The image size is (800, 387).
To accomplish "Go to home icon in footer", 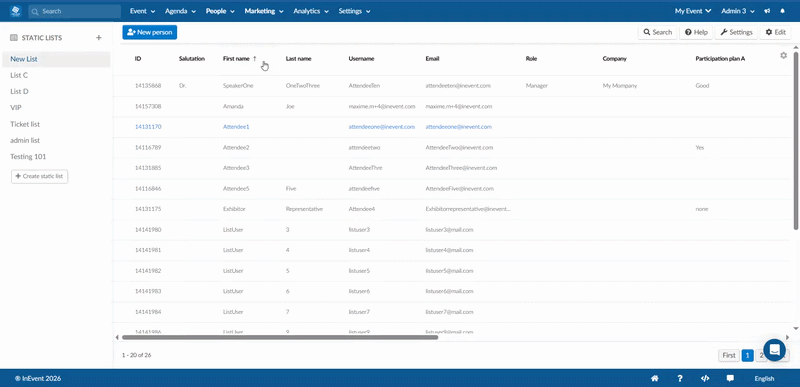I will pyautogui.click(x=655, y=378).
